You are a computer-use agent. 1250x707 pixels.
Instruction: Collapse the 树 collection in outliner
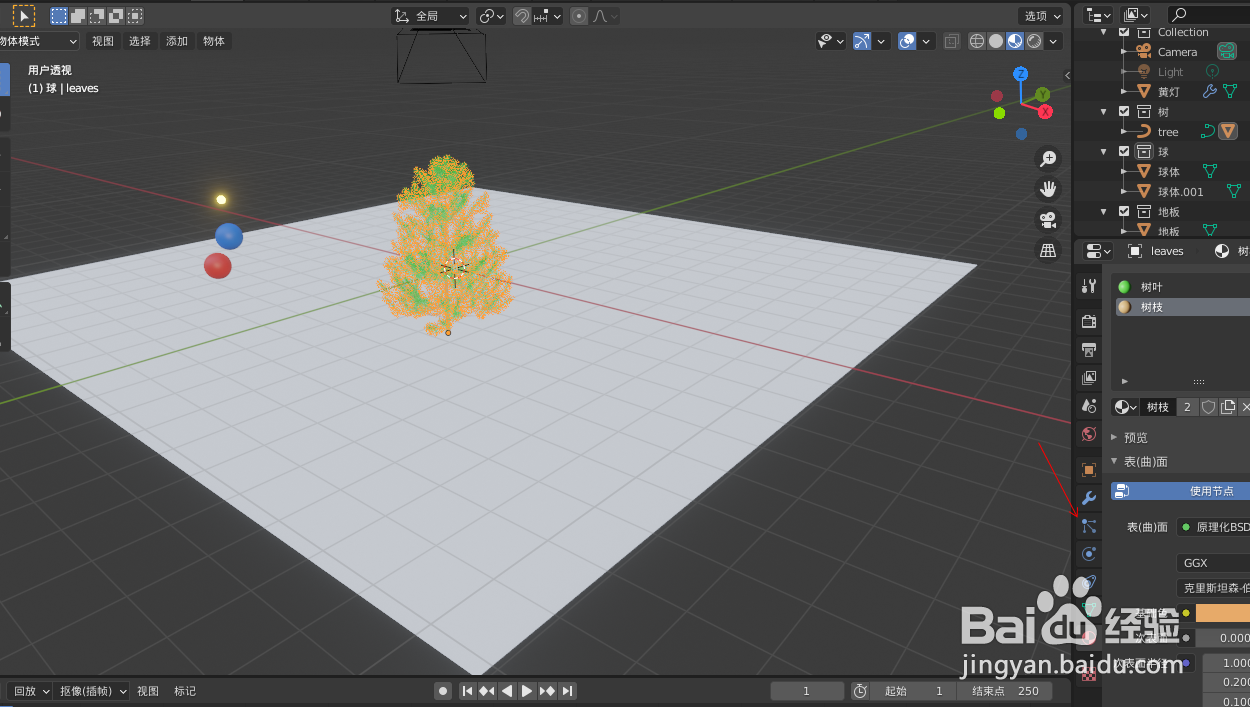click(1103, 111)
